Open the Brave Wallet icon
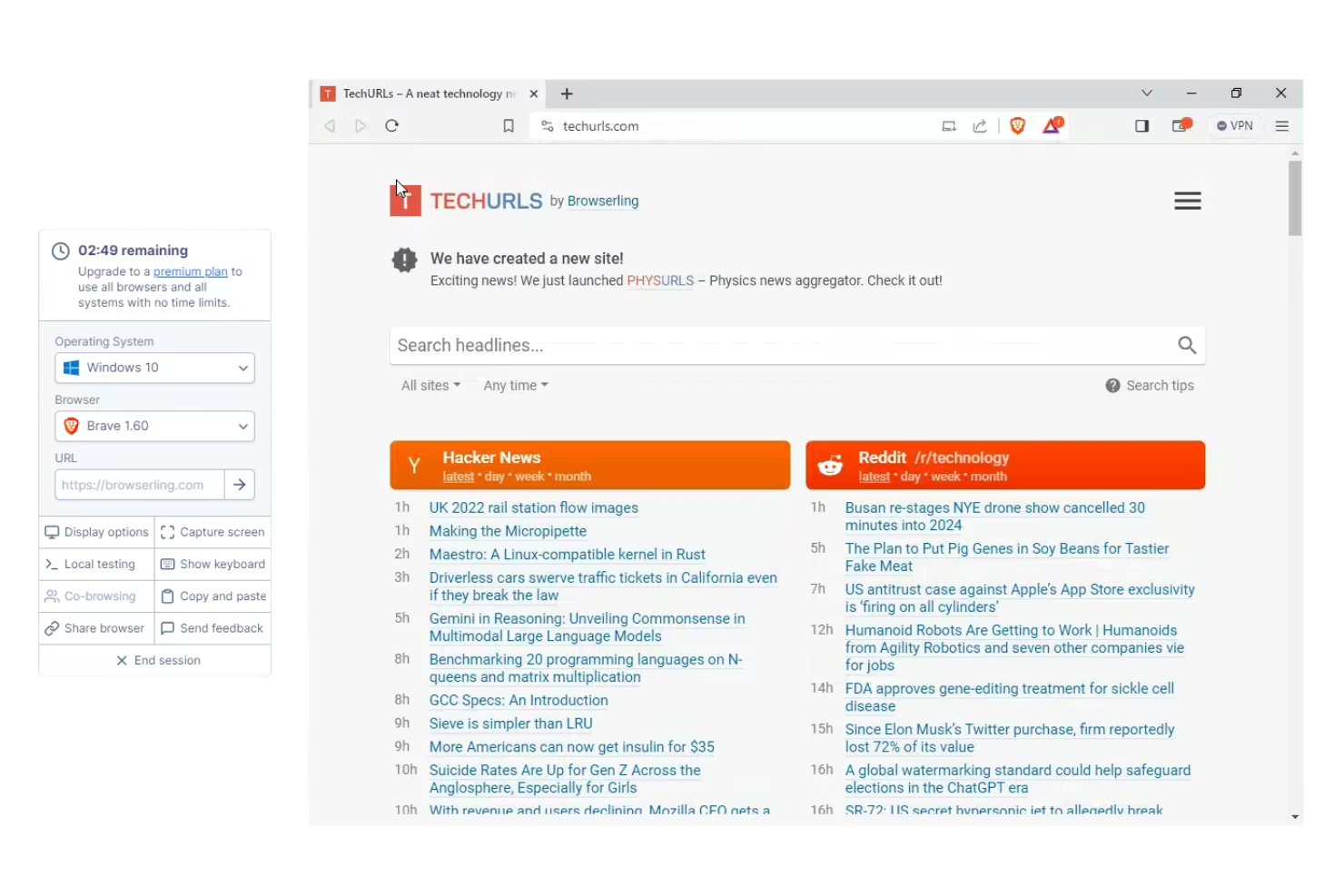Viewport: 1344px width, 896px height. pyautogui.click(x=1180, y=125)
